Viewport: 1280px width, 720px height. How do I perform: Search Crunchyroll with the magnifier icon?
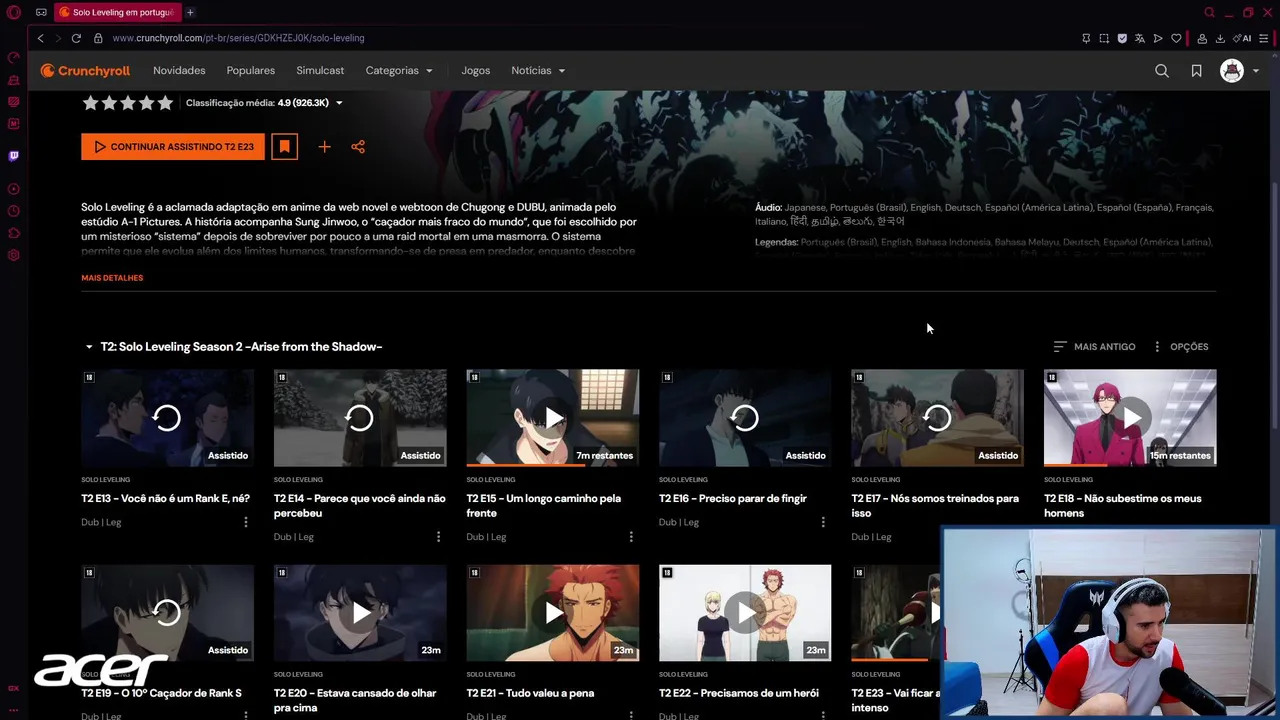coord(1161,71)
